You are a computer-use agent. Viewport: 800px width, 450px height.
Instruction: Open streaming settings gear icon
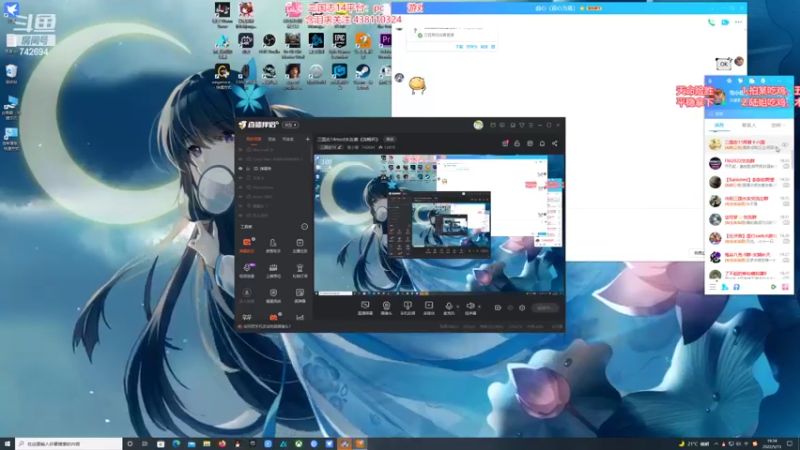[x=522, y=308]
